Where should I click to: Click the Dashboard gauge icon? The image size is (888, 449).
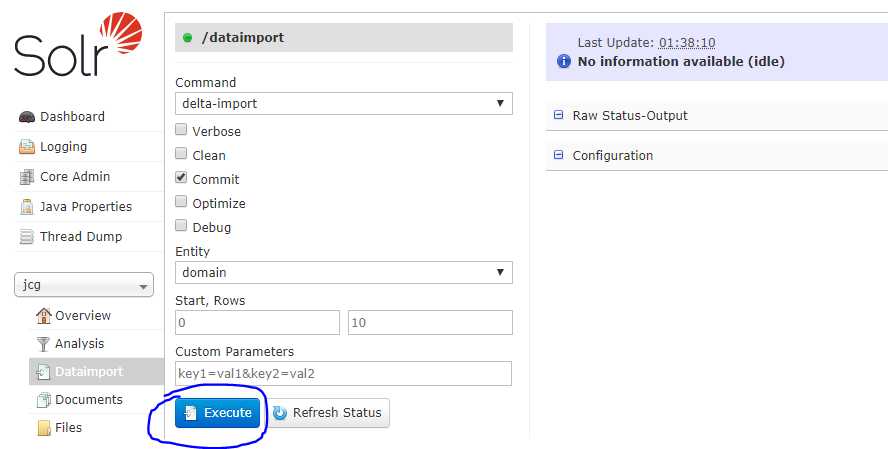click(x=27, y=117)
